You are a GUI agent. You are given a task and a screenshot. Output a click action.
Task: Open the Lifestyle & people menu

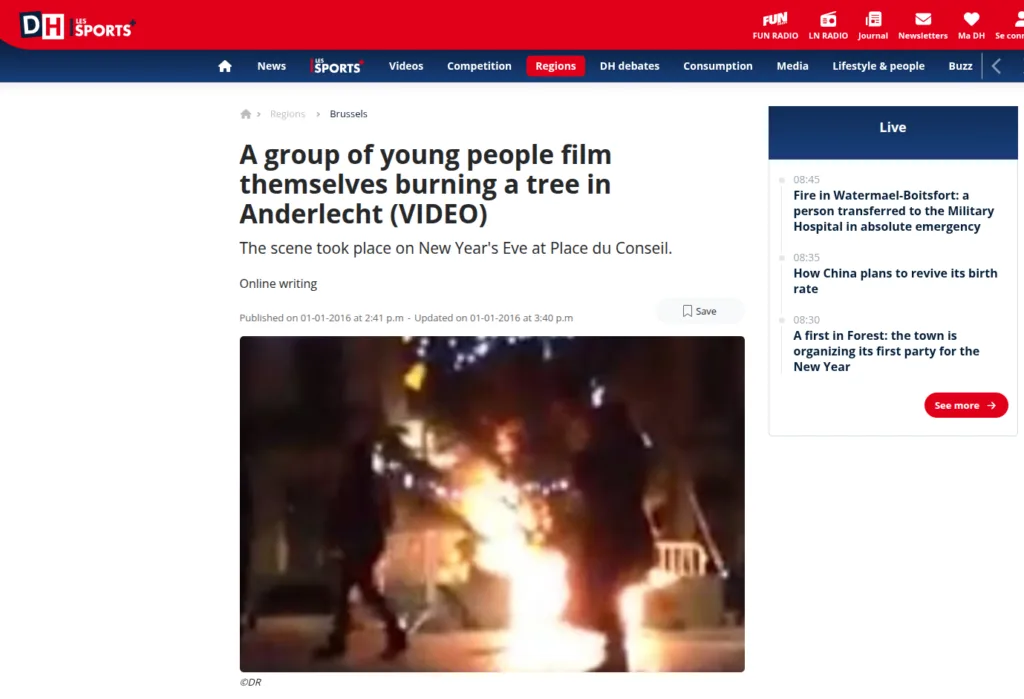[x=878, y=66]
